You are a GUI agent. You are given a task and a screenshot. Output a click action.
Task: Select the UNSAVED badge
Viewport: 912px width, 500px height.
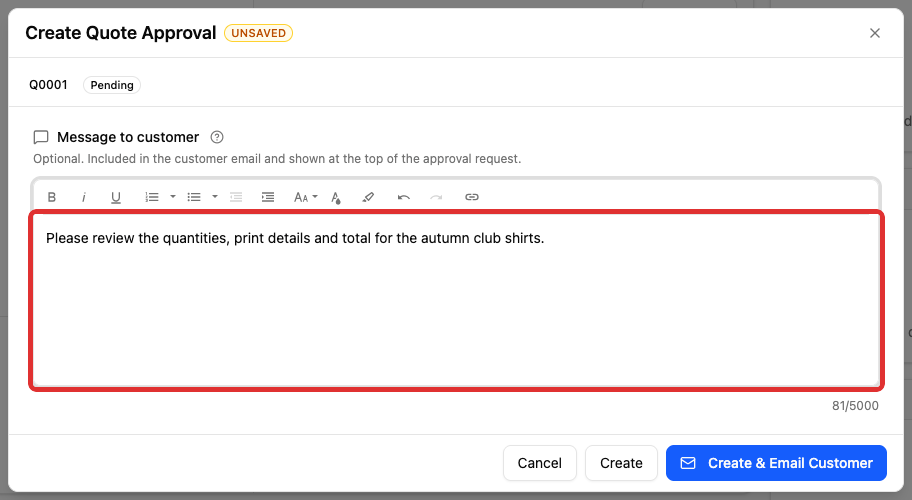[258, 33]
